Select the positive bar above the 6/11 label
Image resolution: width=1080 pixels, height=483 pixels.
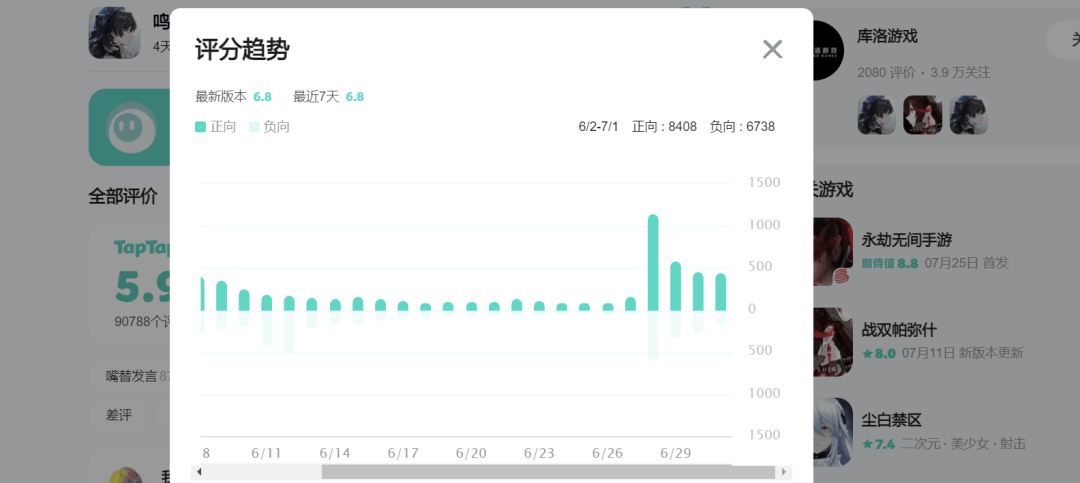tap(267, 302)
